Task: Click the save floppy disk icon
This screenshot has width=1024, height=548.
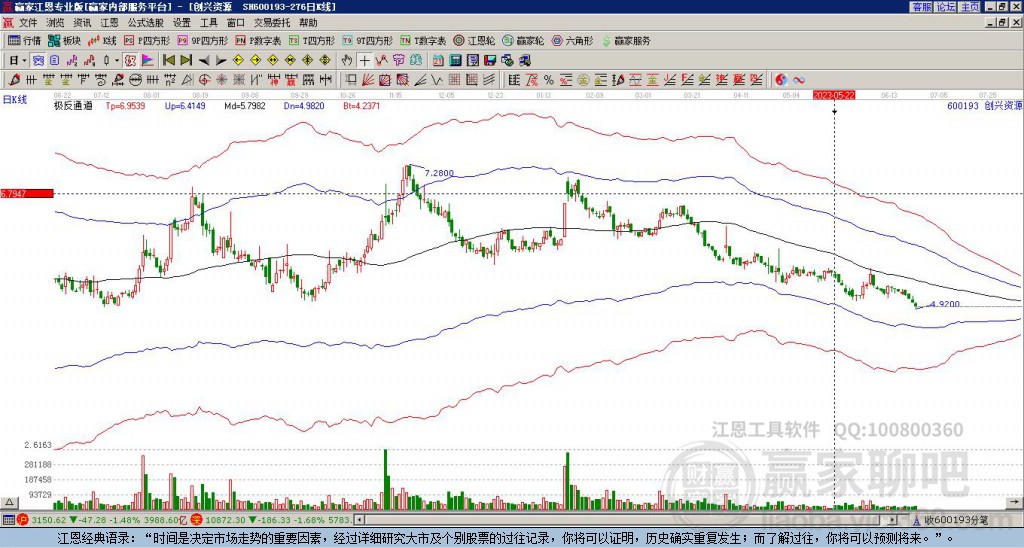Action: tap(490, 60)
